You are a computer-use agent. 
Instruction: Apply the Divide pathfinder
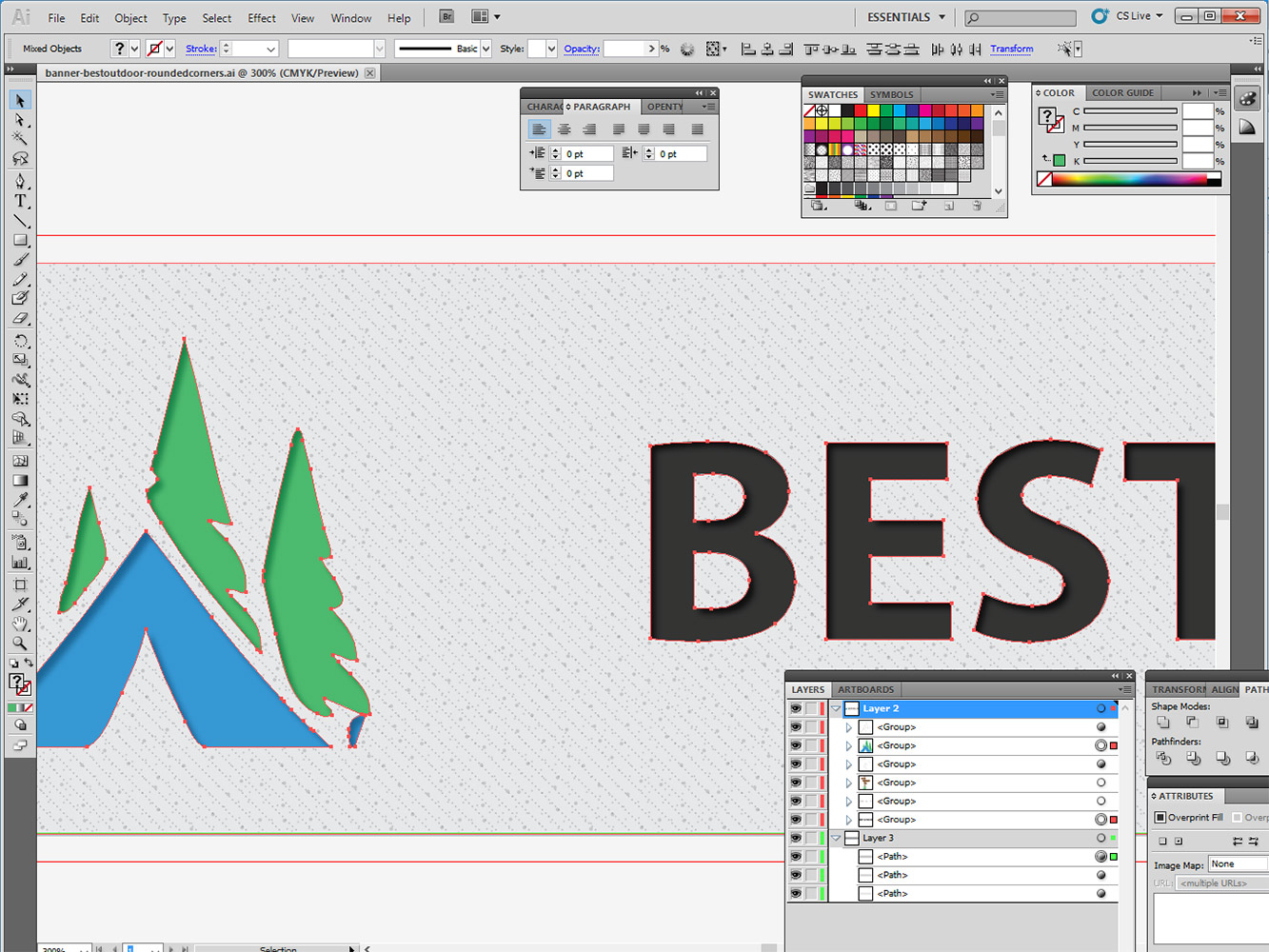click(x=1163, y=758)
